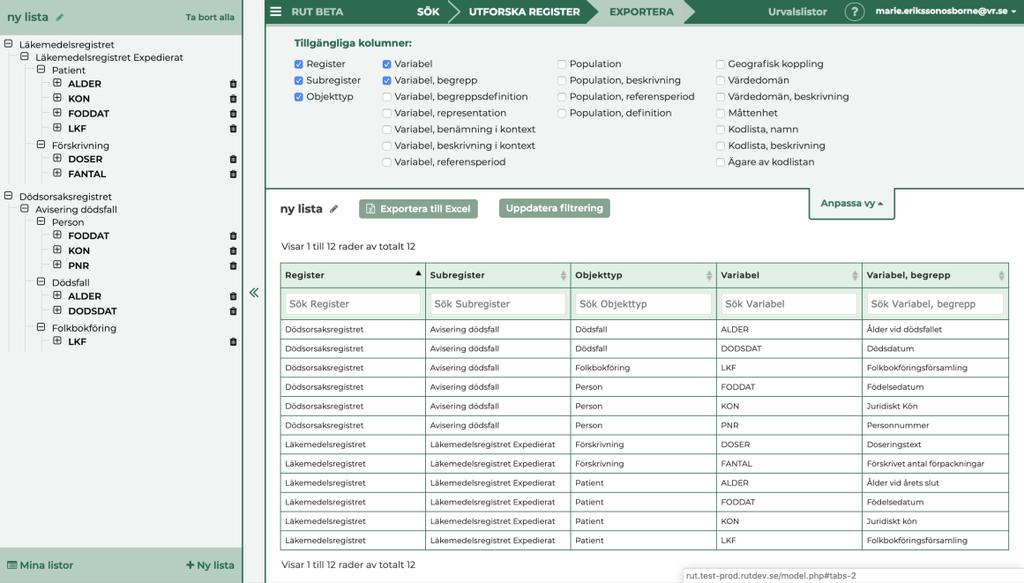This screenshot has width=1024, height=583.
Task: Delete FODDAT under Person with its trash icon
Action: pyautogui.click(x=233, y=236)
